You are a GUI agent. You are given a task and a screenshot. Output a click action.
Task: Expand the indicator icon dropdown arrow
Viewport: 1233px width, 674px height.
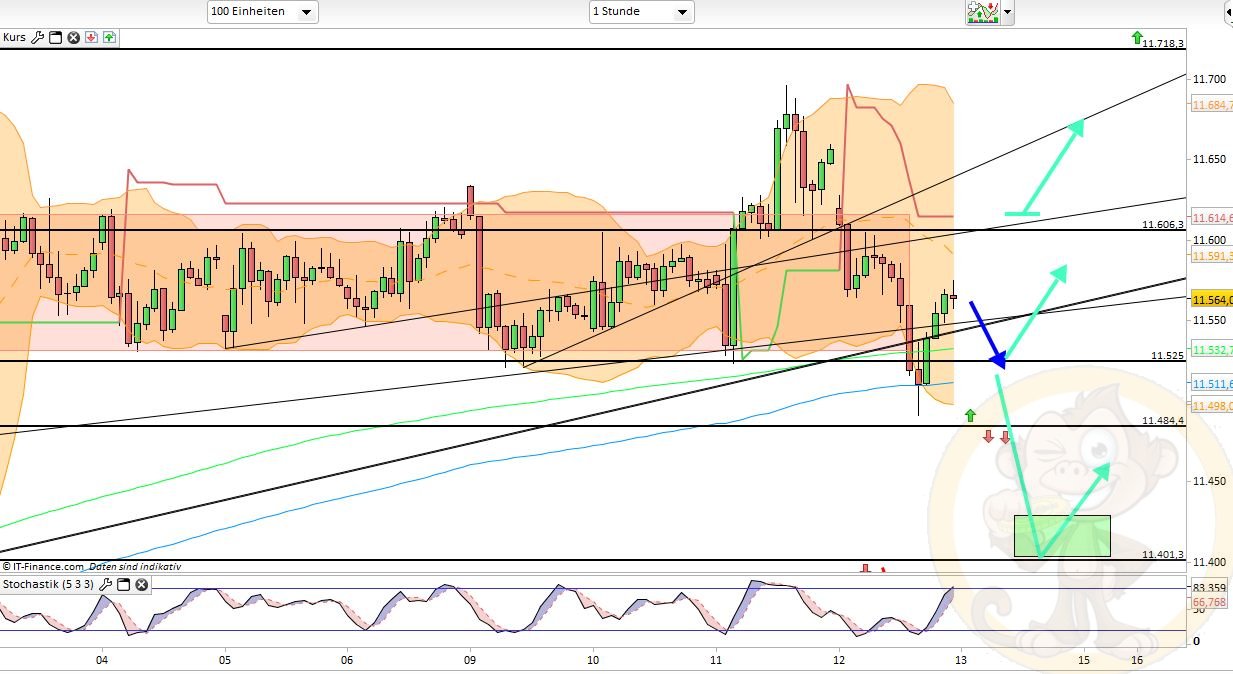click(1007, 13)
